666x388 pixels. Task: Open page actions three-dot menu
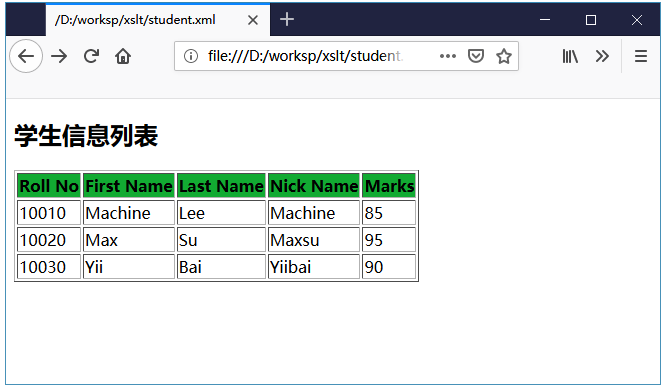pyautogui.click(x=448, y=56)
